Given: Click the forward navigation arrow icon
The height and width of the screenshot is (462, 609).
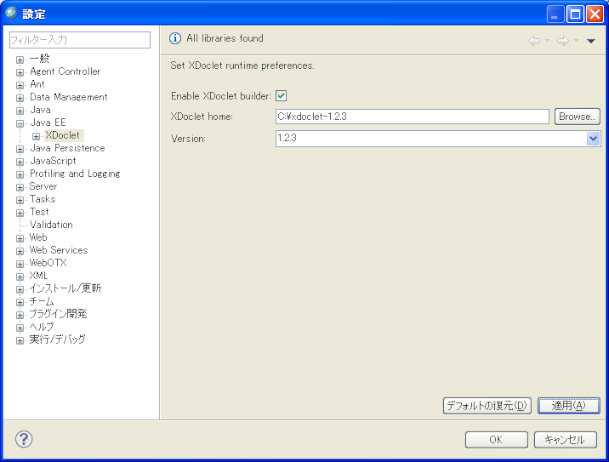Looking at the screenshot, I should 562,41.
